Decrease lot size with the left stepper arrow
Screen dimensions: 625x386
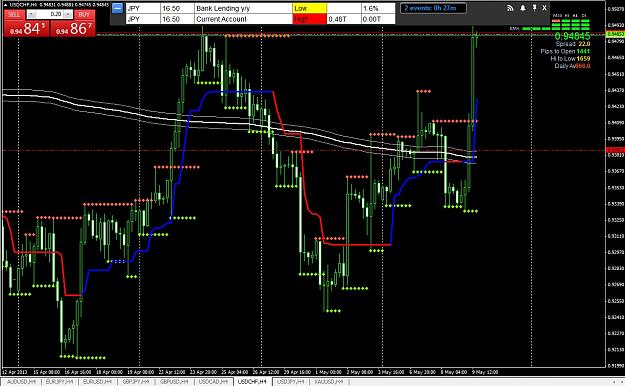32,14
